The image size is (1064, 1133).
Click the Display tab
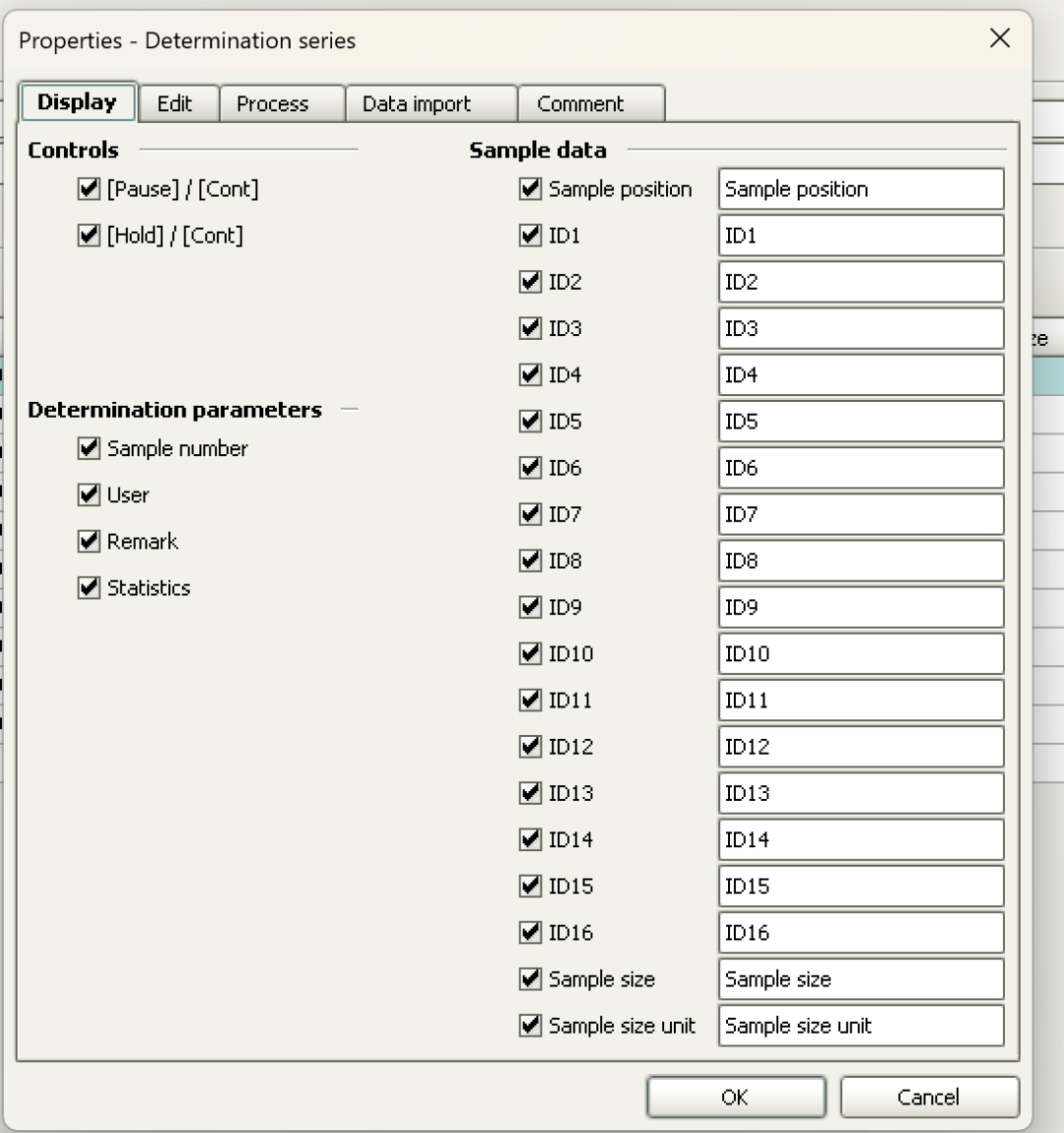click(77, 101)
